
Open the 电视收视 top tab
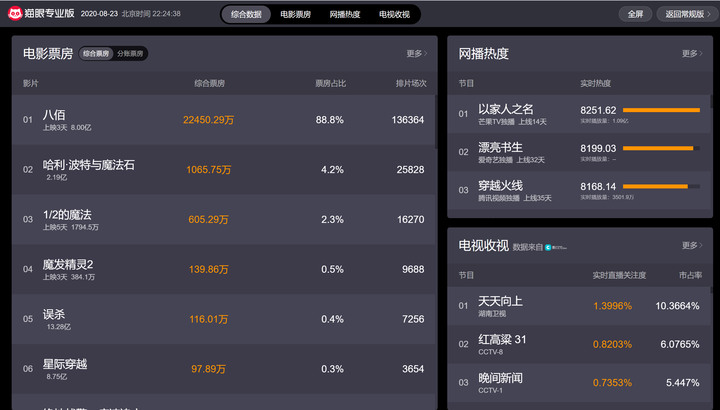(x=394, y=14)
